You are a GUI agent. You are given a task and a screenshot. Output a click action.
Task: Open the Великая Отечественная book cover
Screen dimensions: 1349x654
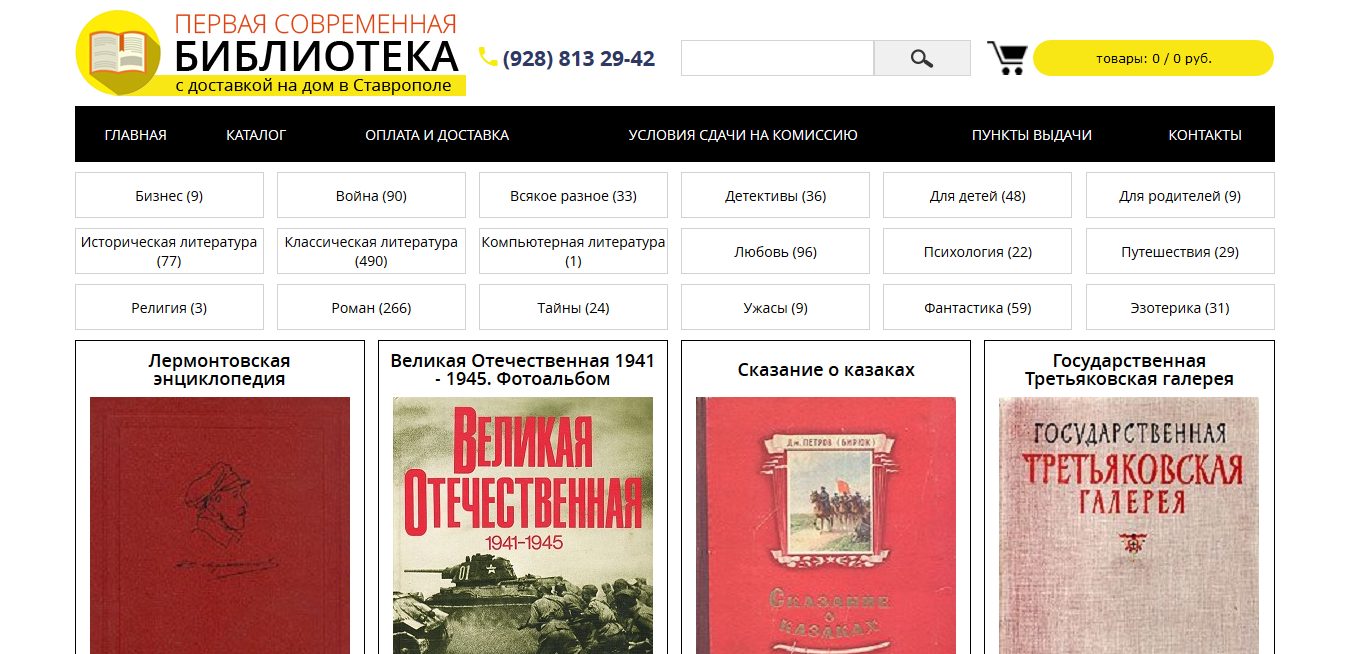[x=523, y=525]
